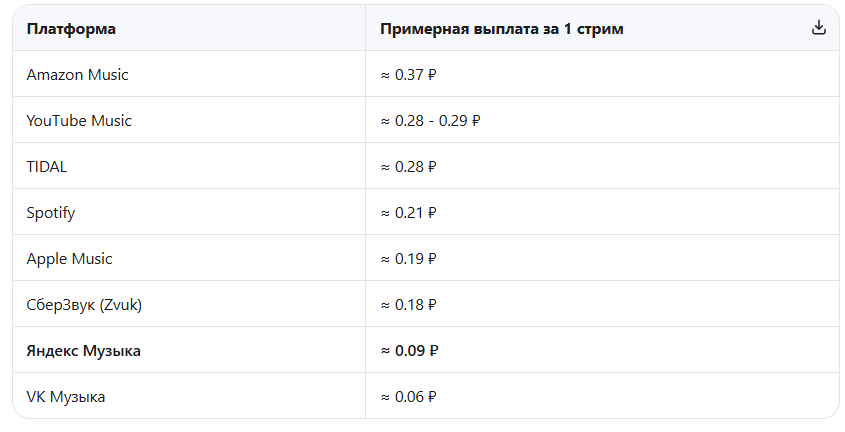Screen dimensions: 845x432
Task: Click empty space in Spotify payout row
Action: pos(636,213)
